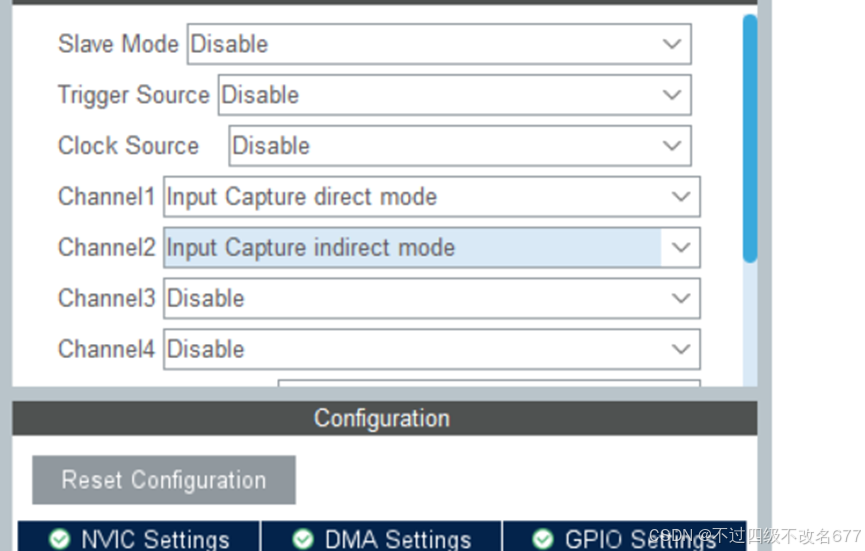Switch to the GPIO Settings tab

pyautogui.click(x=624, y=537)
